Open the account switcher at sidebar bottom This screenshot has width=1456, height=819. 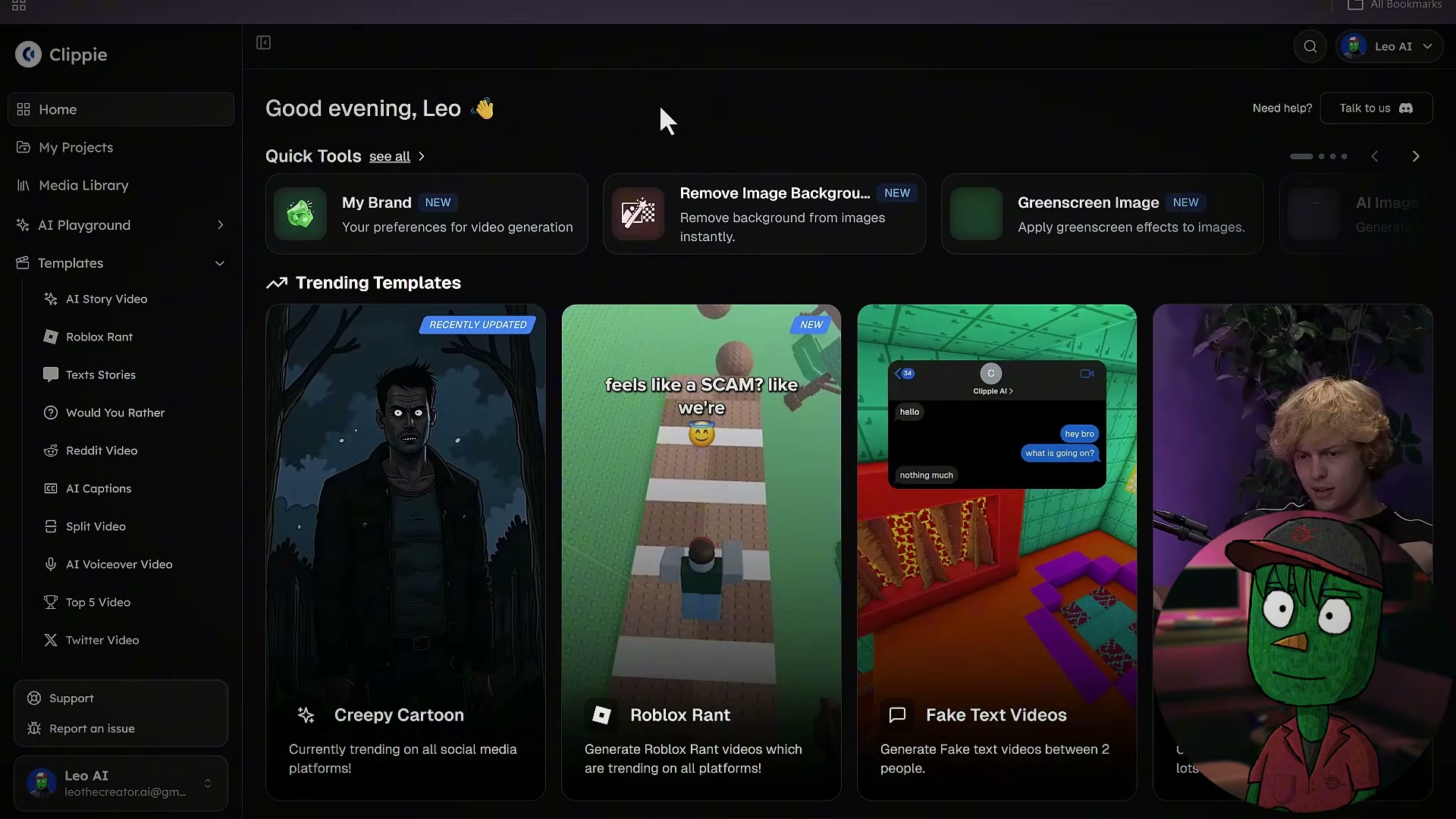coord(121,783)
